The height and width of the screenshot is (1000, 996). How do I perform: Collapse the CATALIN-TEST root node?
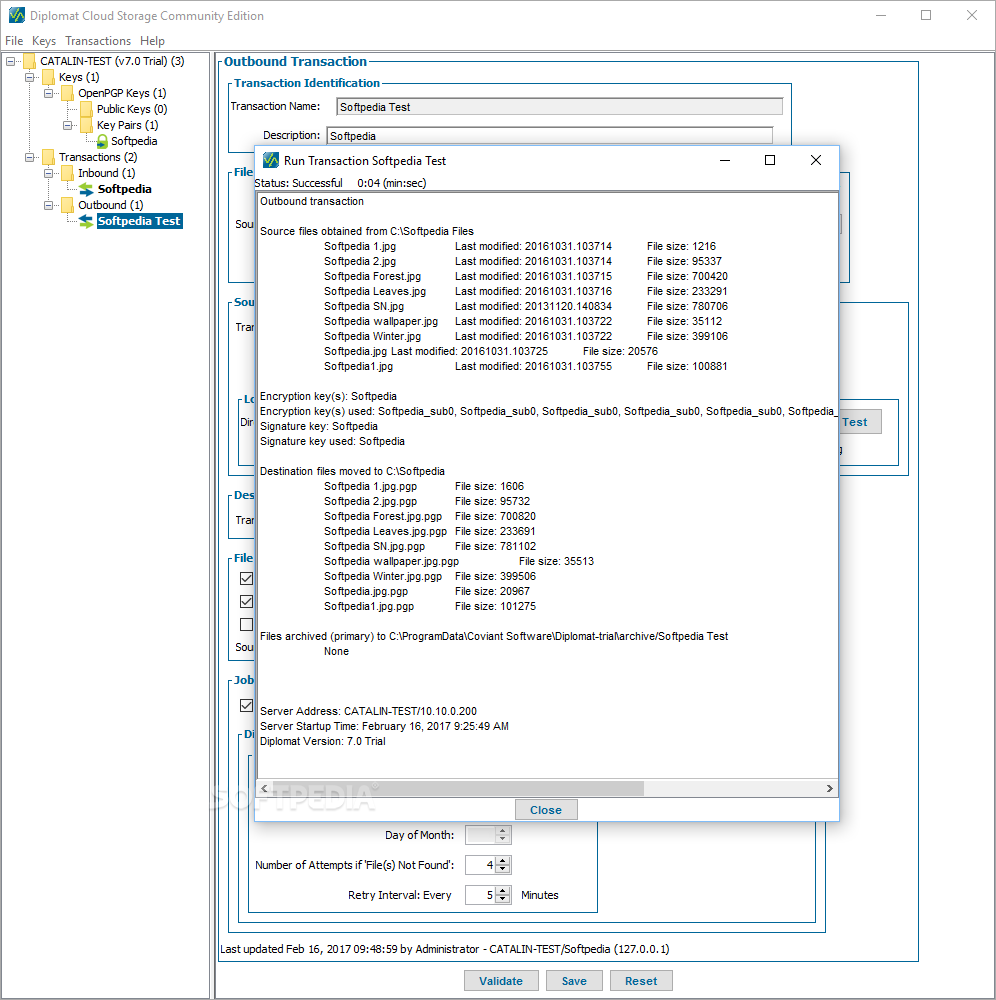pos(10,61)
